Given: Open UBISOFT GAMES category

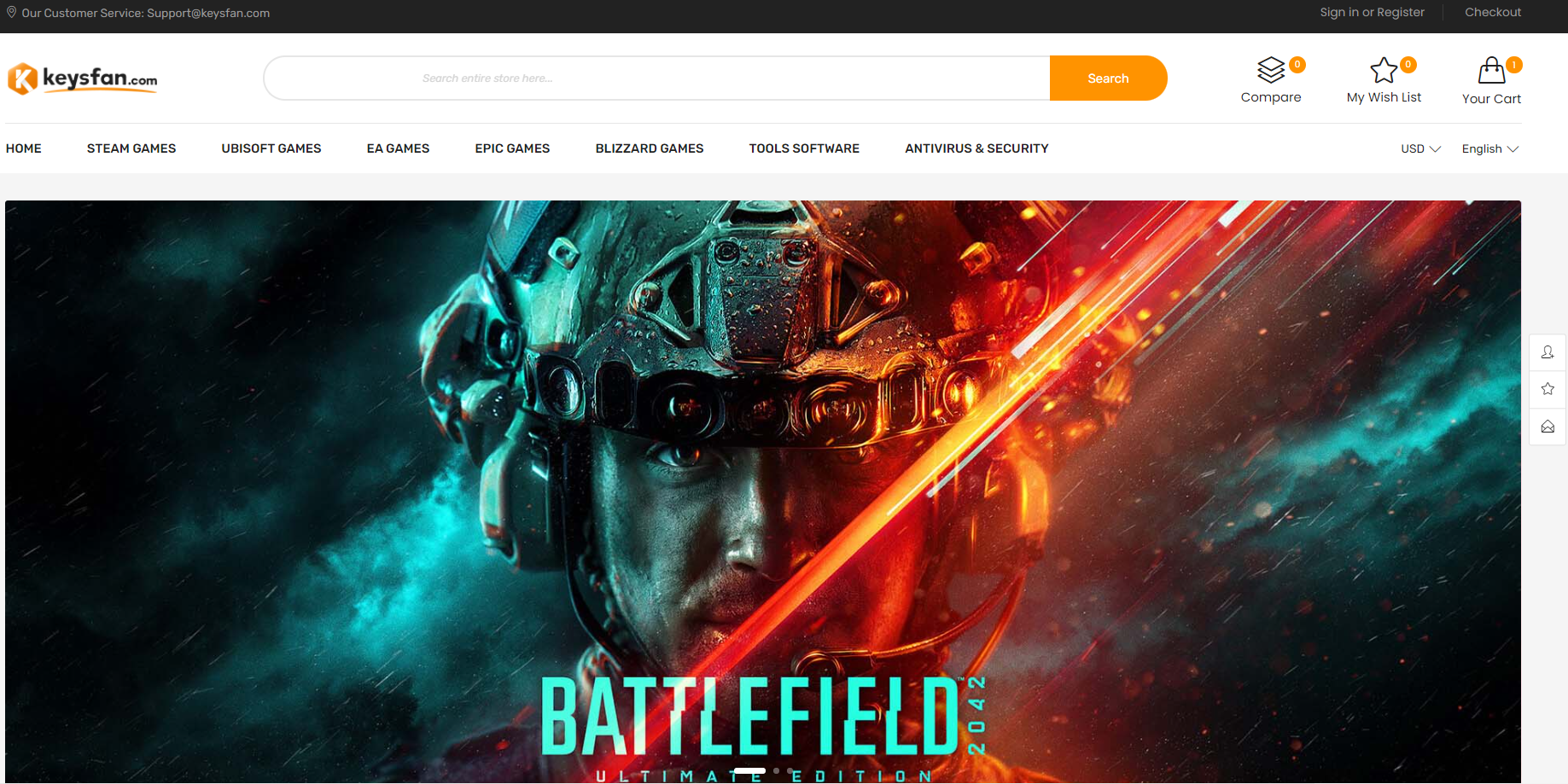Looking at the screenshot, I should pos(271,148).
